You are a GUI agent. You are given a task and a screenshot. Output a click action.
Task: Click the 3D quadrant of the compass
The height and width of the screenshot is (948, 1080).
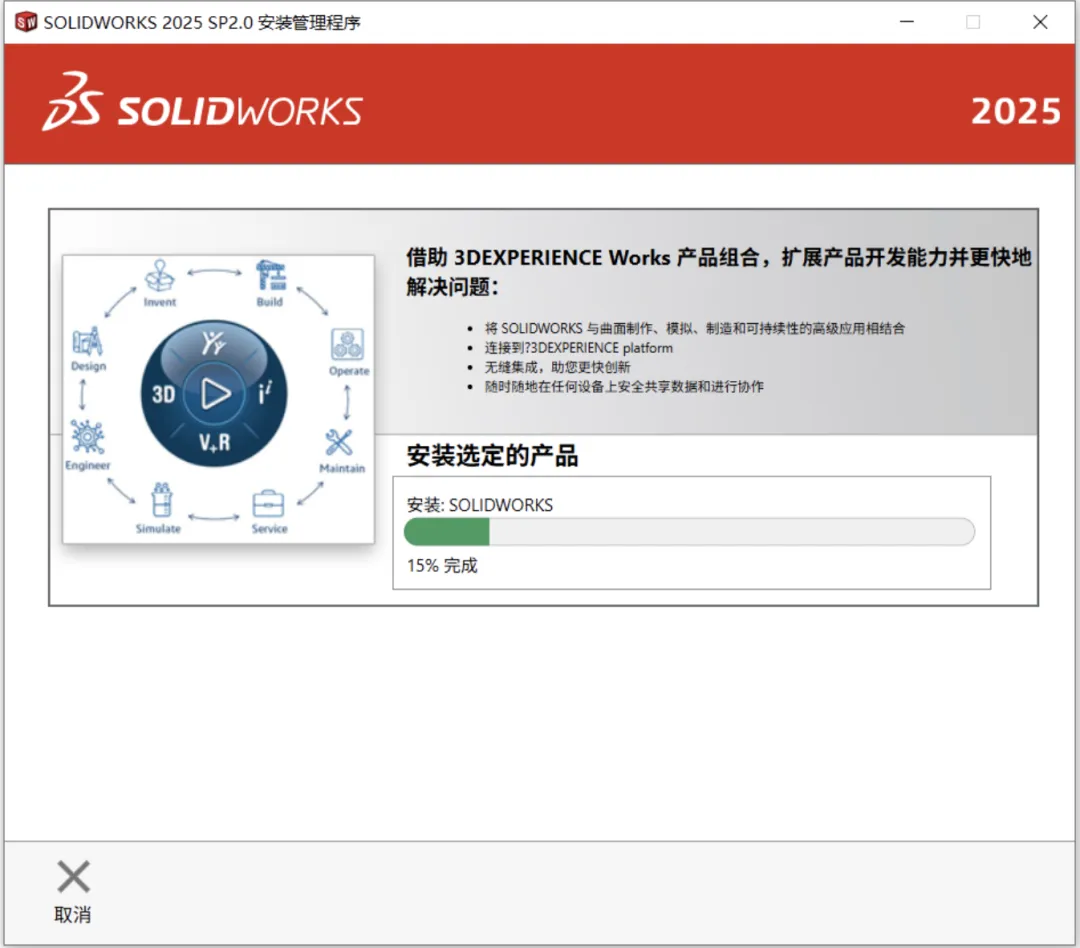[164, 395]
